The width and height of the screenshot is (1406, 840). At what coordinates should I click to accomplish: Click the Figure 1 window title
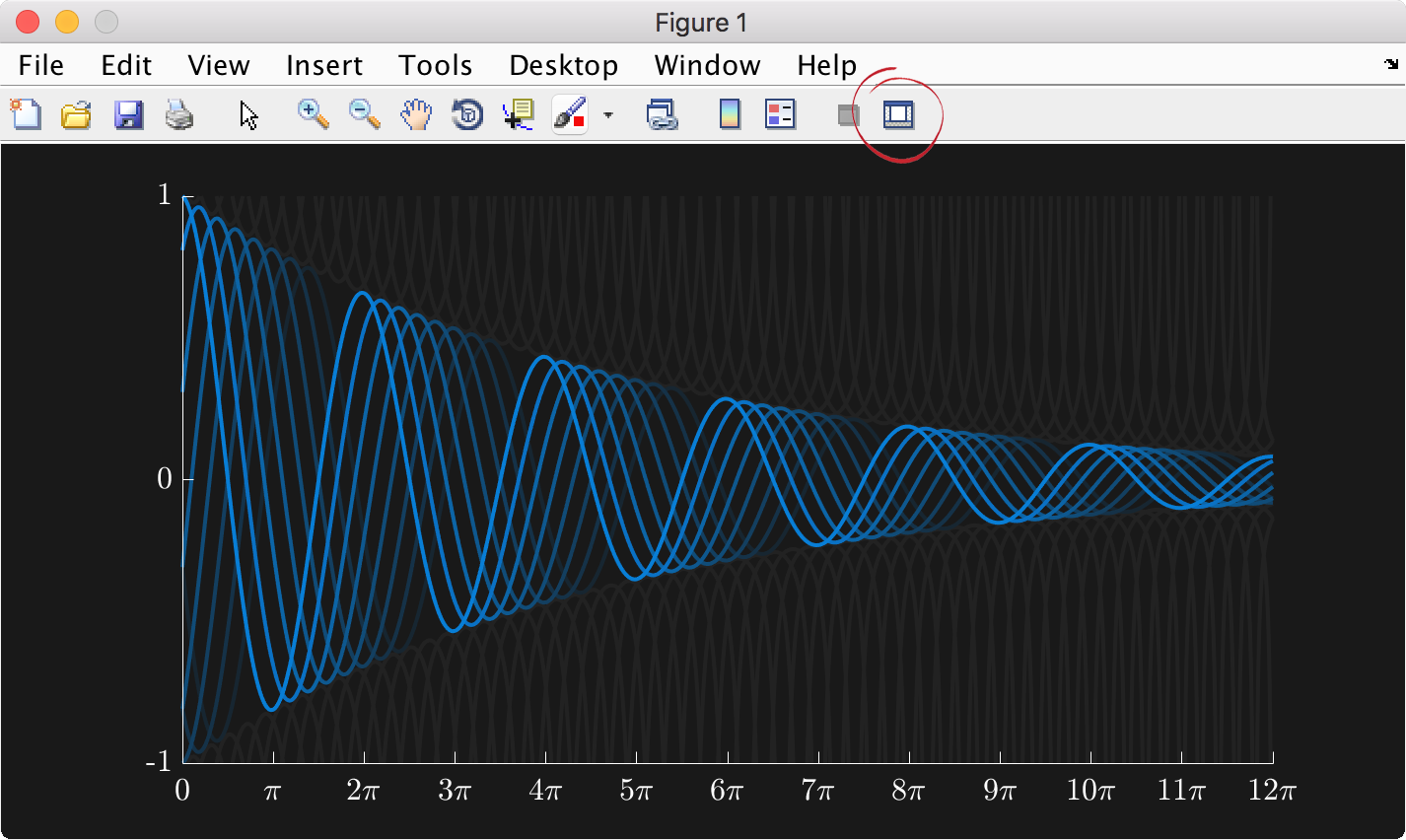[x=702, y=23]
